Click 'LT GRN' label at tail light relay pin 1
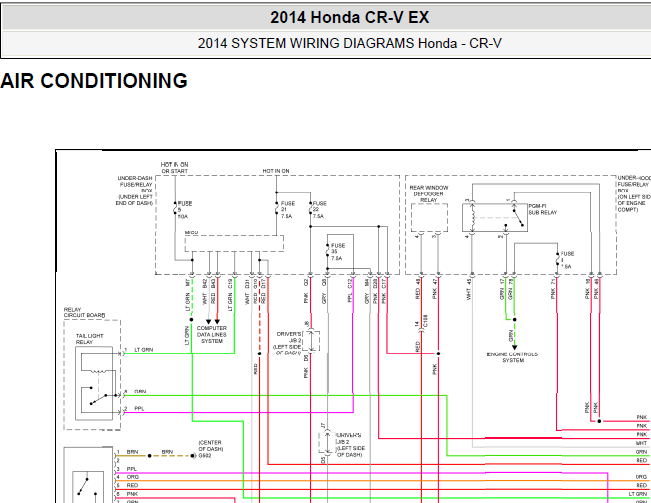Viewport: 651px width, 503px height. coord(144,350)
